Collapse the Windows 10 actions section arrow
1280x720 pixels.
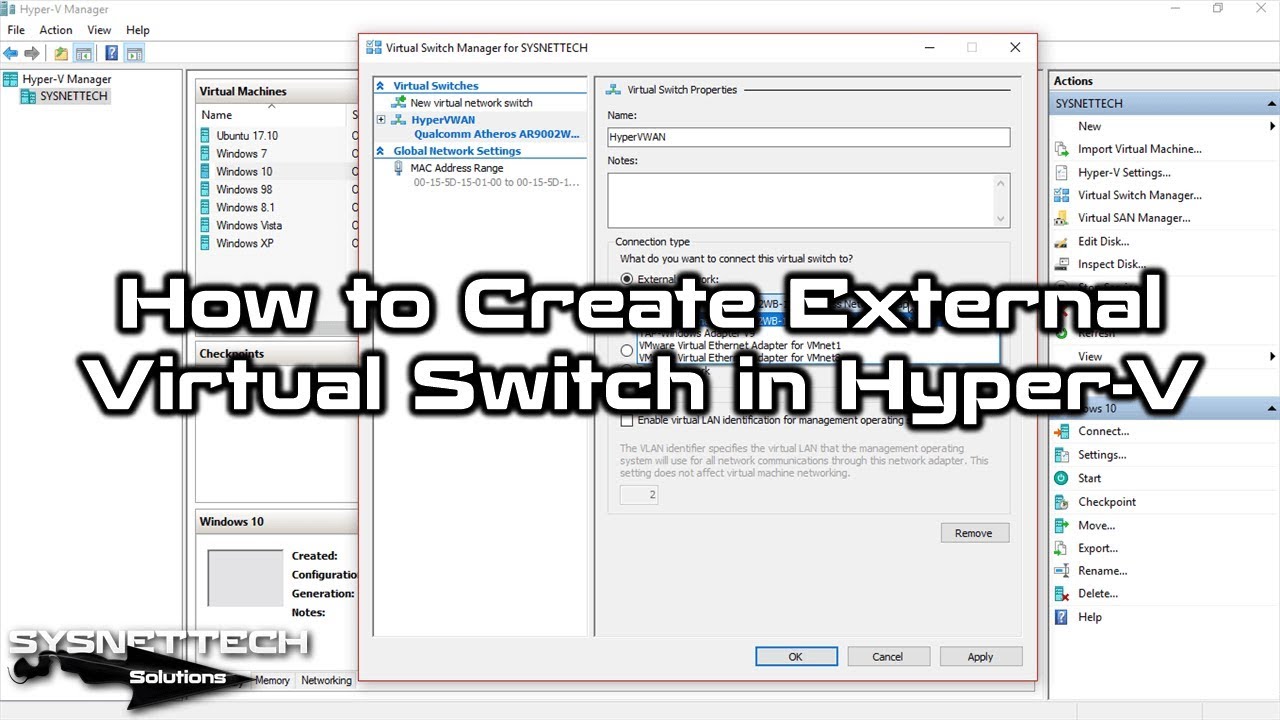click(x=1272, y=408)
